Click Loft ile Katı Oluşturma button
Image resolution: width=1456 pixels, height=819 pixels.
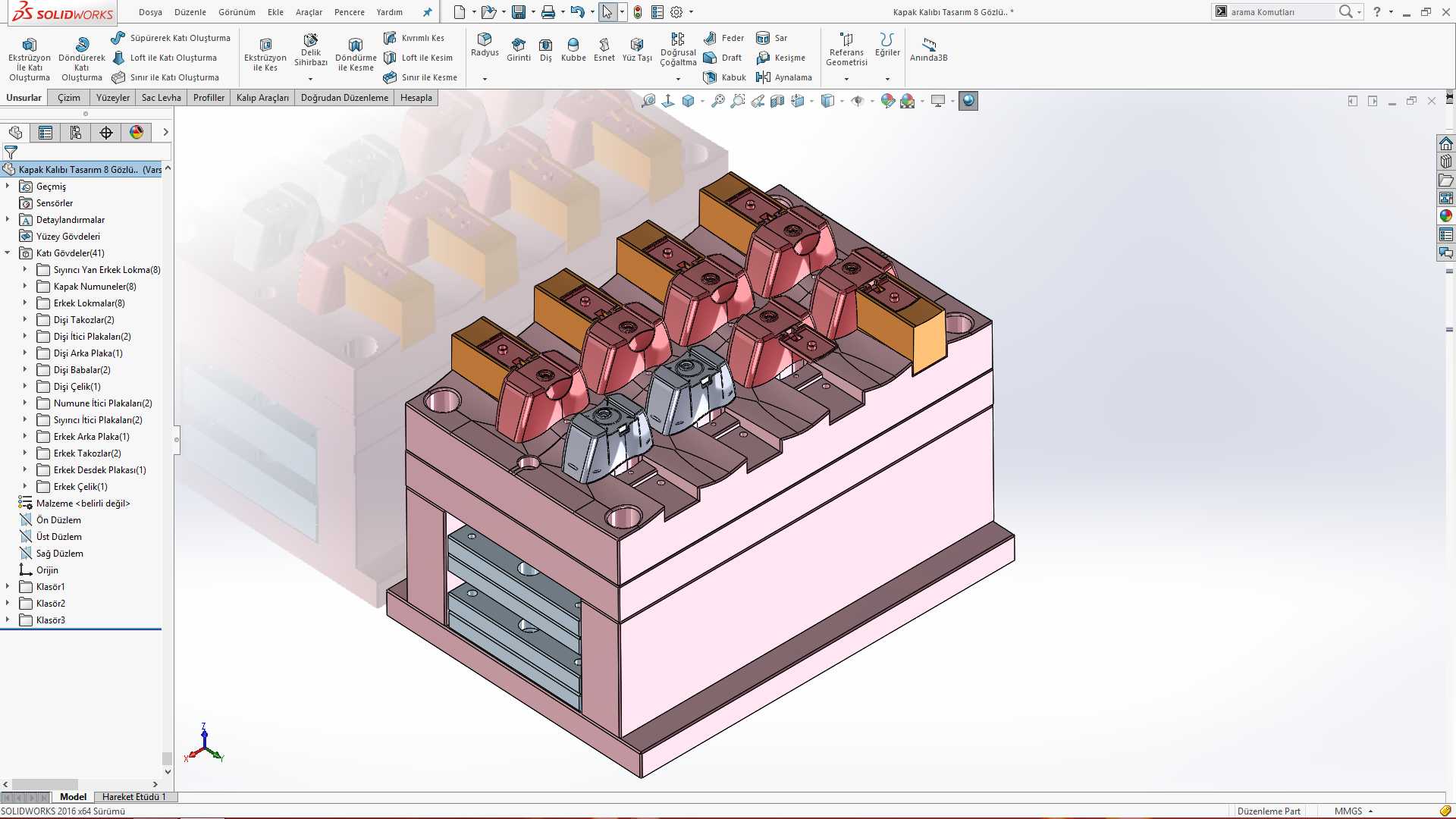click(165, 58)
